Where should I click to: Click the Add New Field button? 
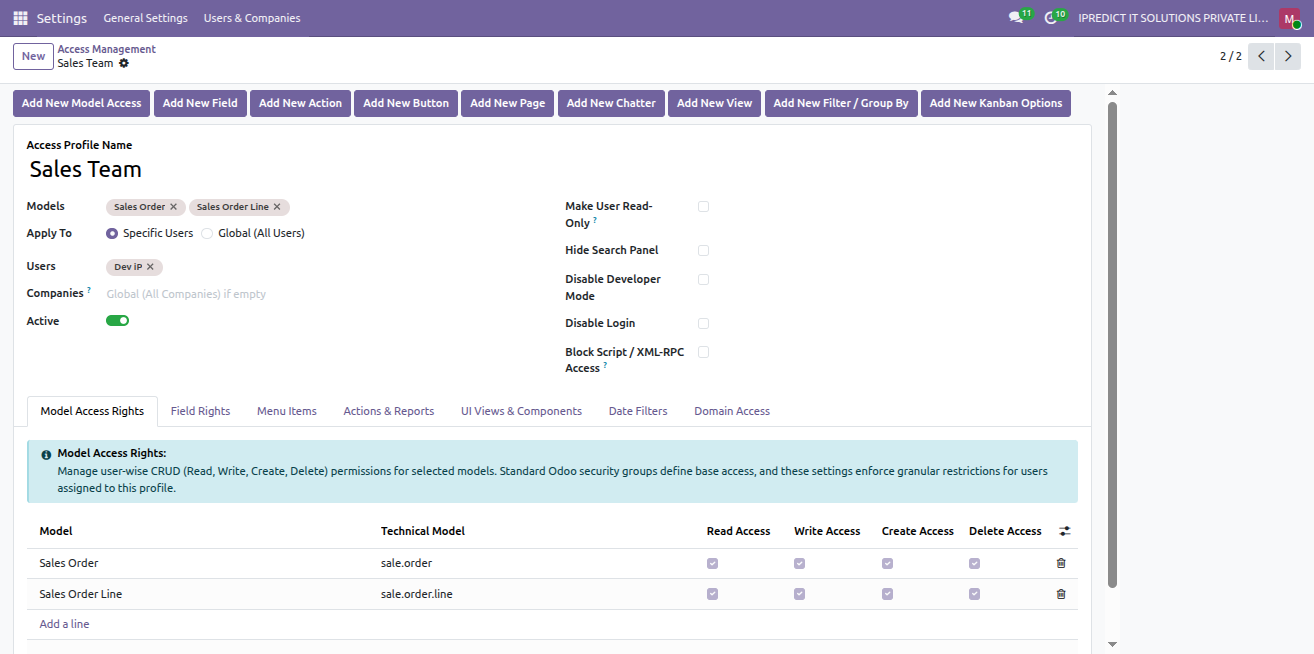200,103
